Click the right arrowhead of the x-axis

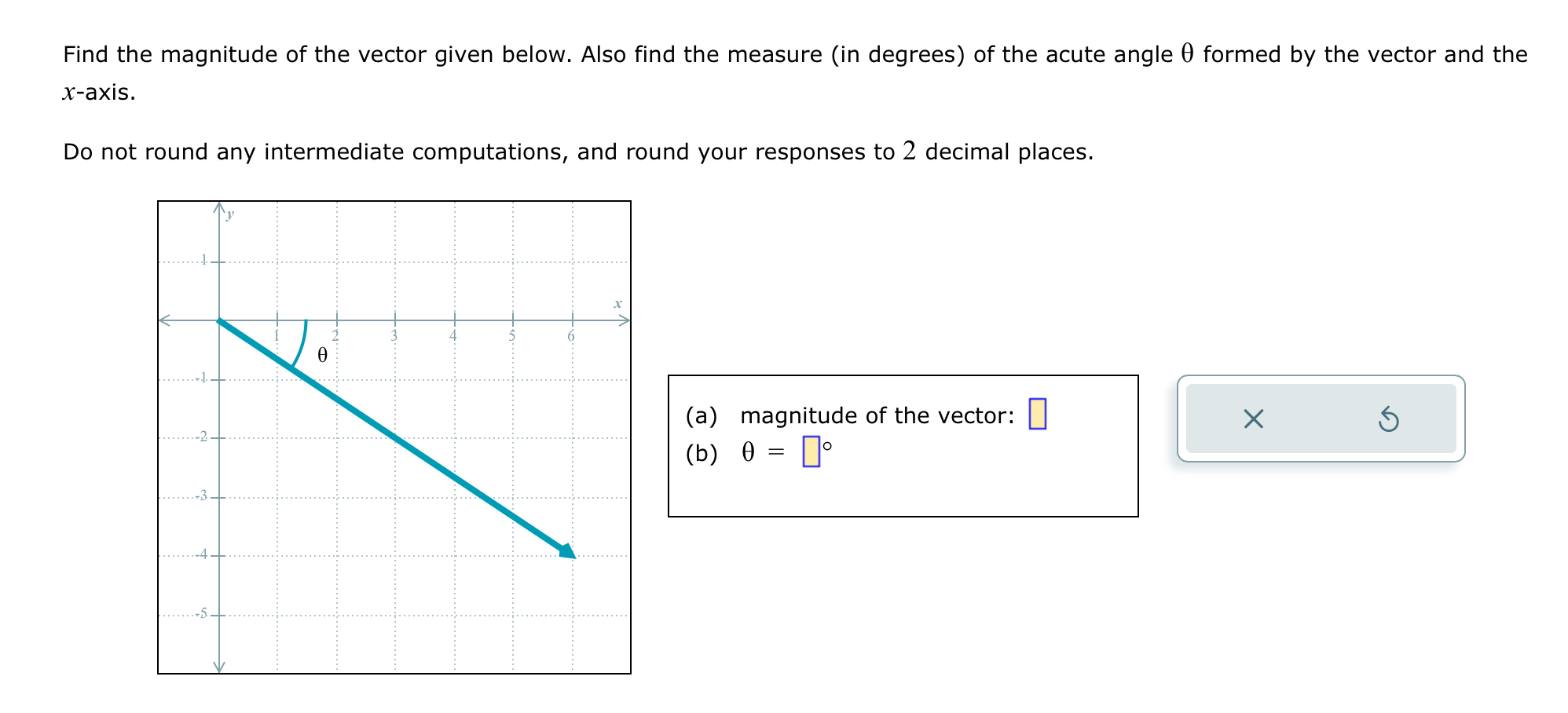623,319
